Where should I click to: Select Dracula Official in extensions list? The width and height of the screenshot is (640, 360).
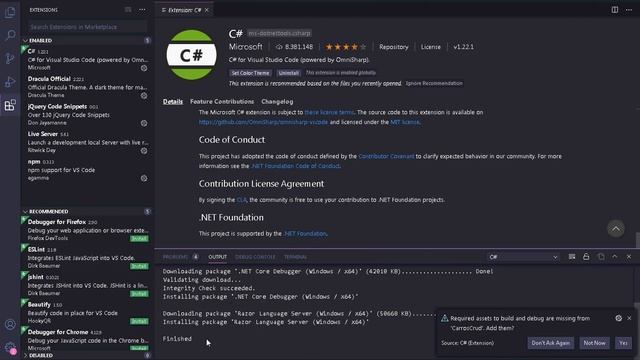87,87
